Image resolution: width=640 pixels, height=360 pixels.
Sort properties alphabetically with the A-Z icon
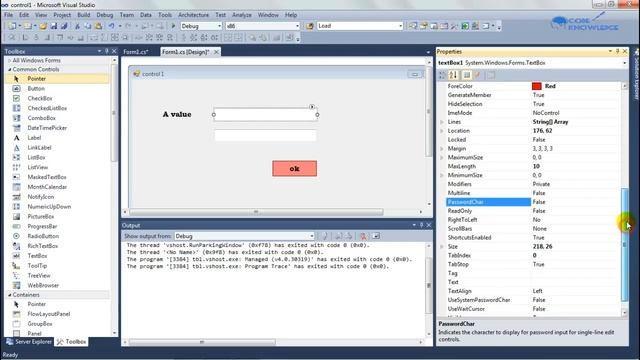click(453, 75)
